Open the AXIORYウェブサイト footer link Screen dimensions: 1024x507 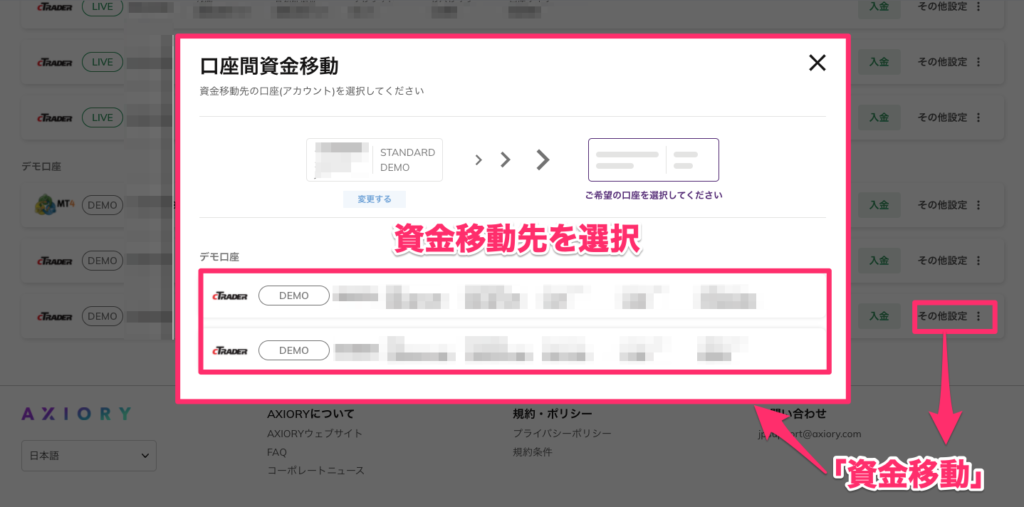[x=315, y=433]
